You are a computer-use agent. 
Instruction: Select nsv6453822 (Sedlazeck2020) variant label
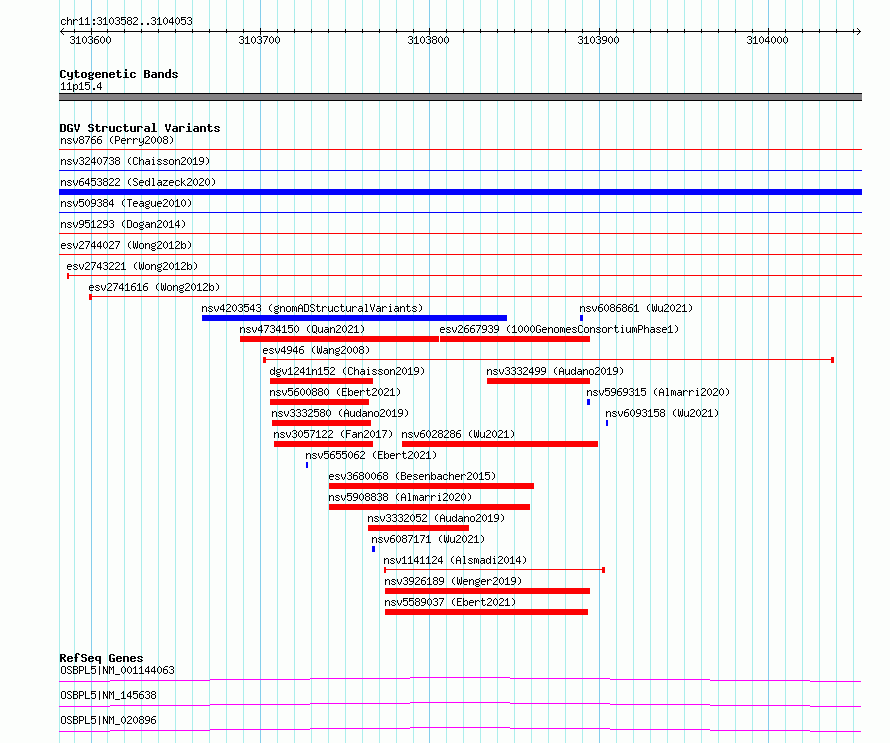(x=138, y=182)
